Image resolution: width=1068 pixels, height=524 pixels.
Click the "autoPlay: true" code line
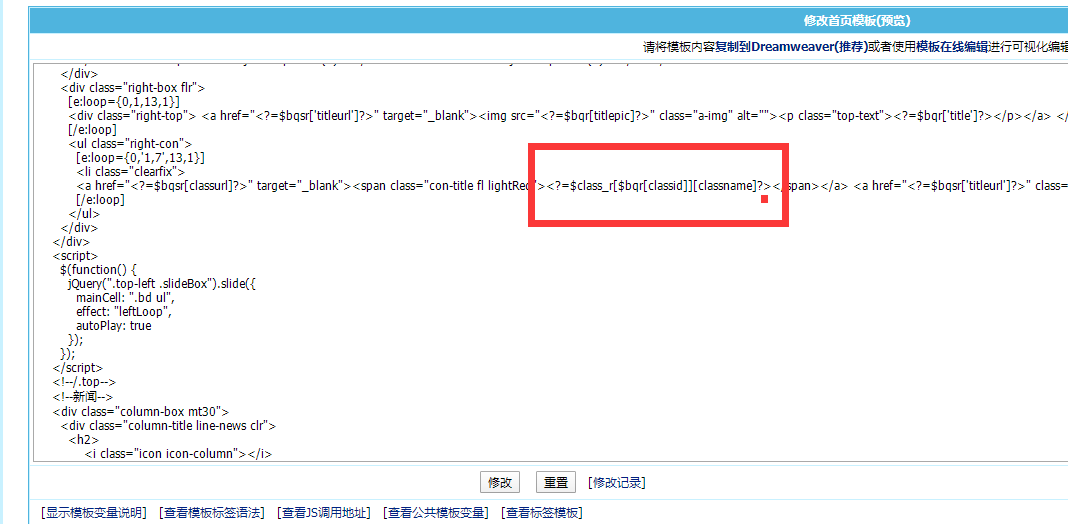113,325
